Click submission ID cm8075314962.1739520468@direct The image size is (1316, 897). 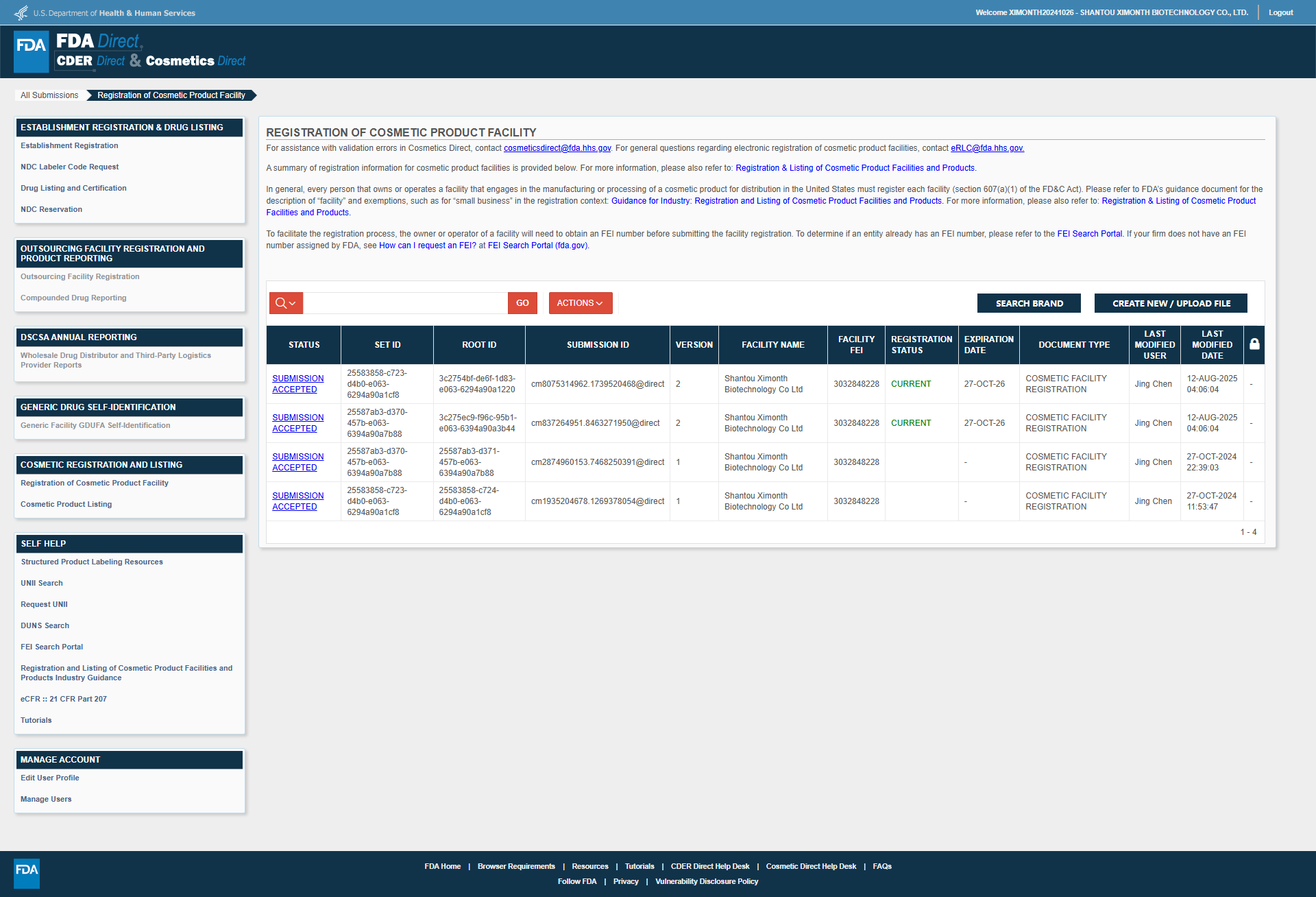pos(598,384)
